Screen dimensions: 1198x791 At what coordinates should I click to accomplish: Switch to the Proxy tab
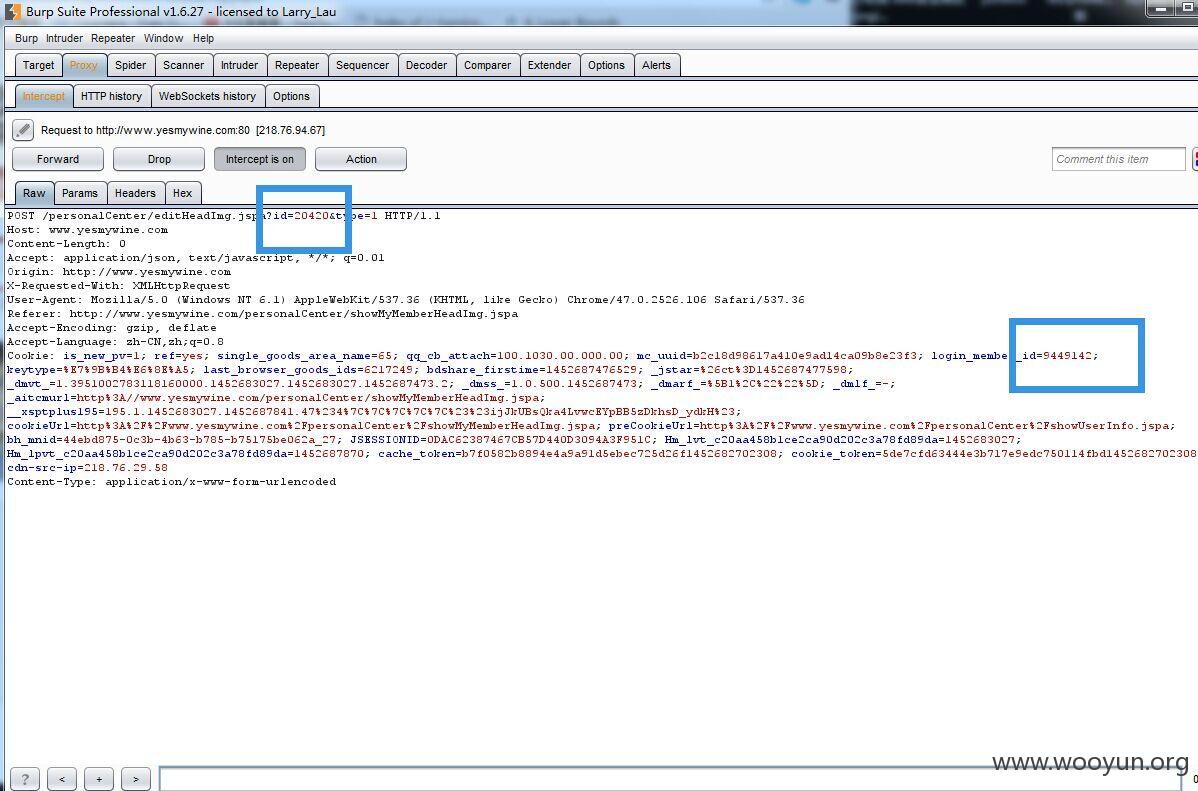click(83, 65)
